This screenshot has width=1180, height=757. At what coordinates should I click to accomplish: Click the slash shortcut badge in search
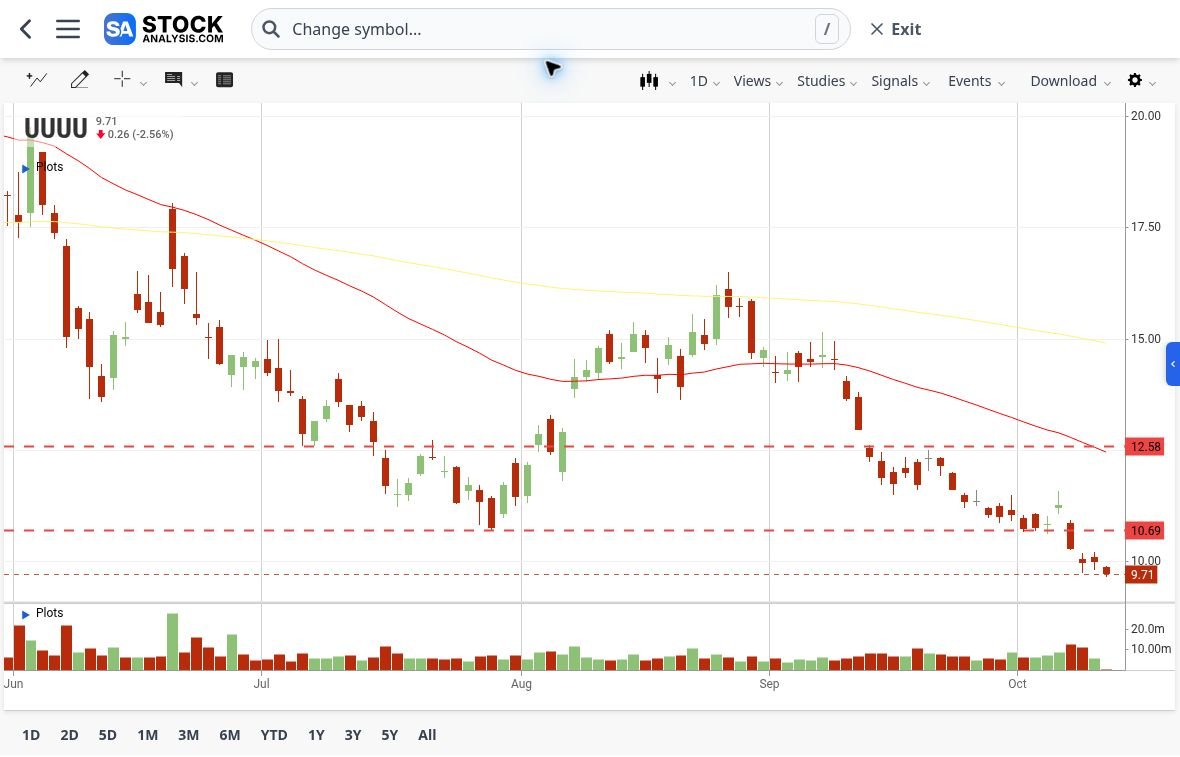click(826, 29)
